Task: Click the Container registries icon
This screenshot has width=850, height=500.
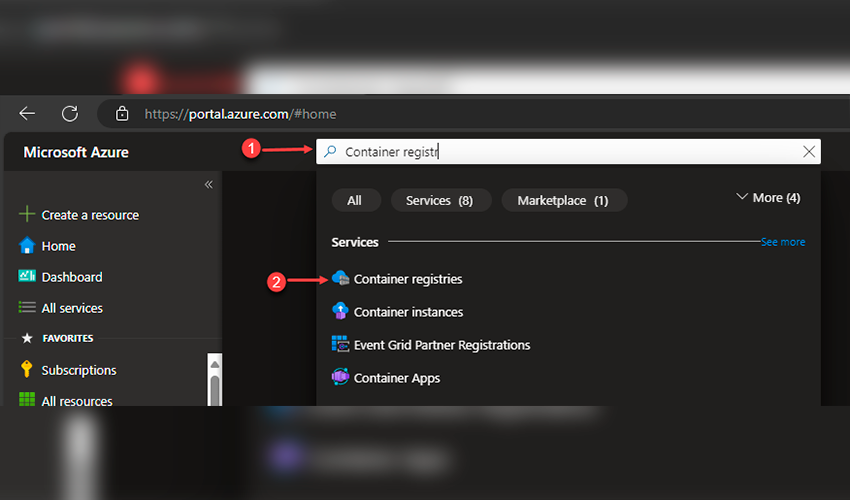Action: click(340, 278)
